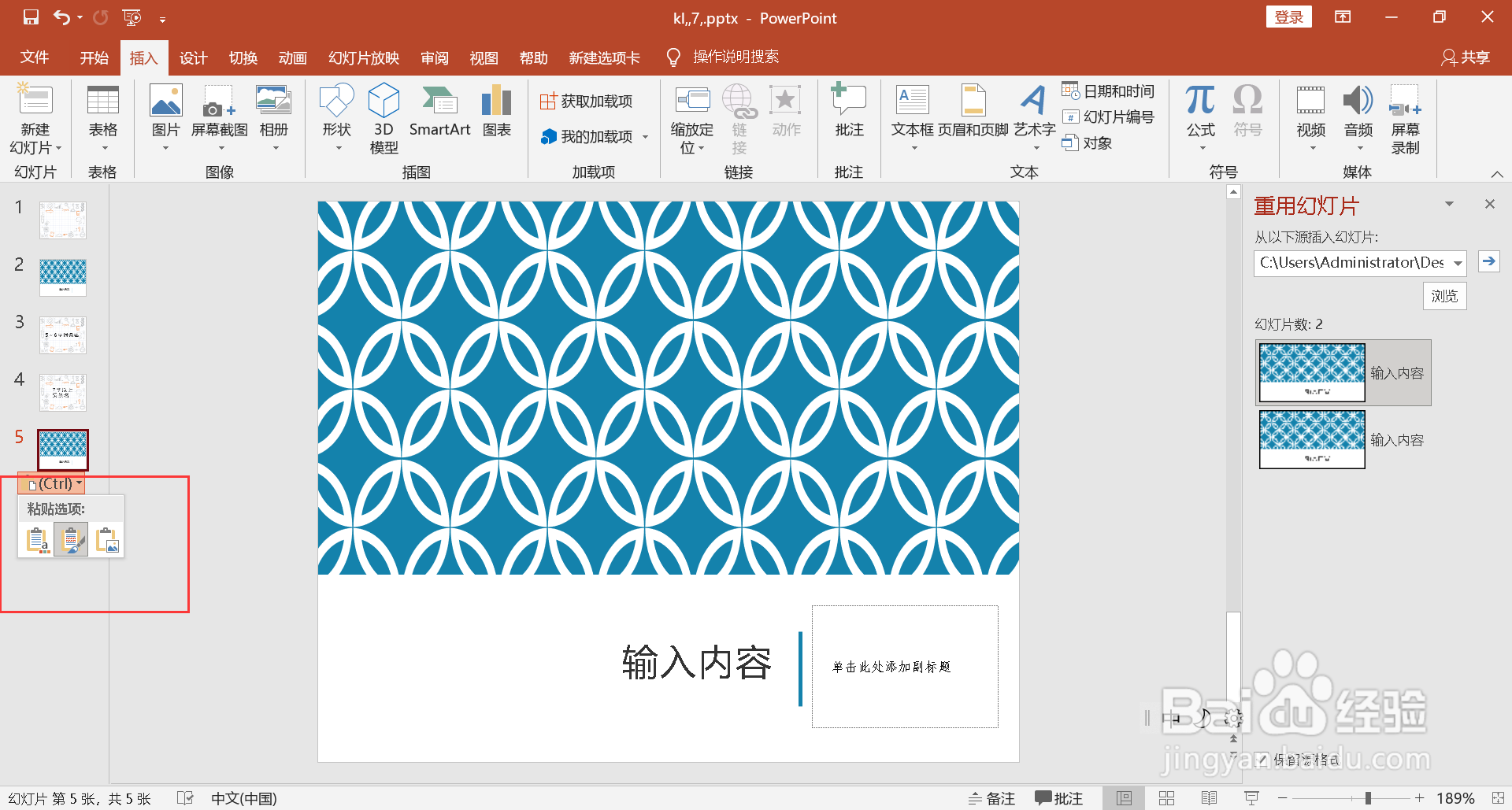Switch to Reading view
The width and height of the screenshot is (1512, 810).
pos(1209,798)
